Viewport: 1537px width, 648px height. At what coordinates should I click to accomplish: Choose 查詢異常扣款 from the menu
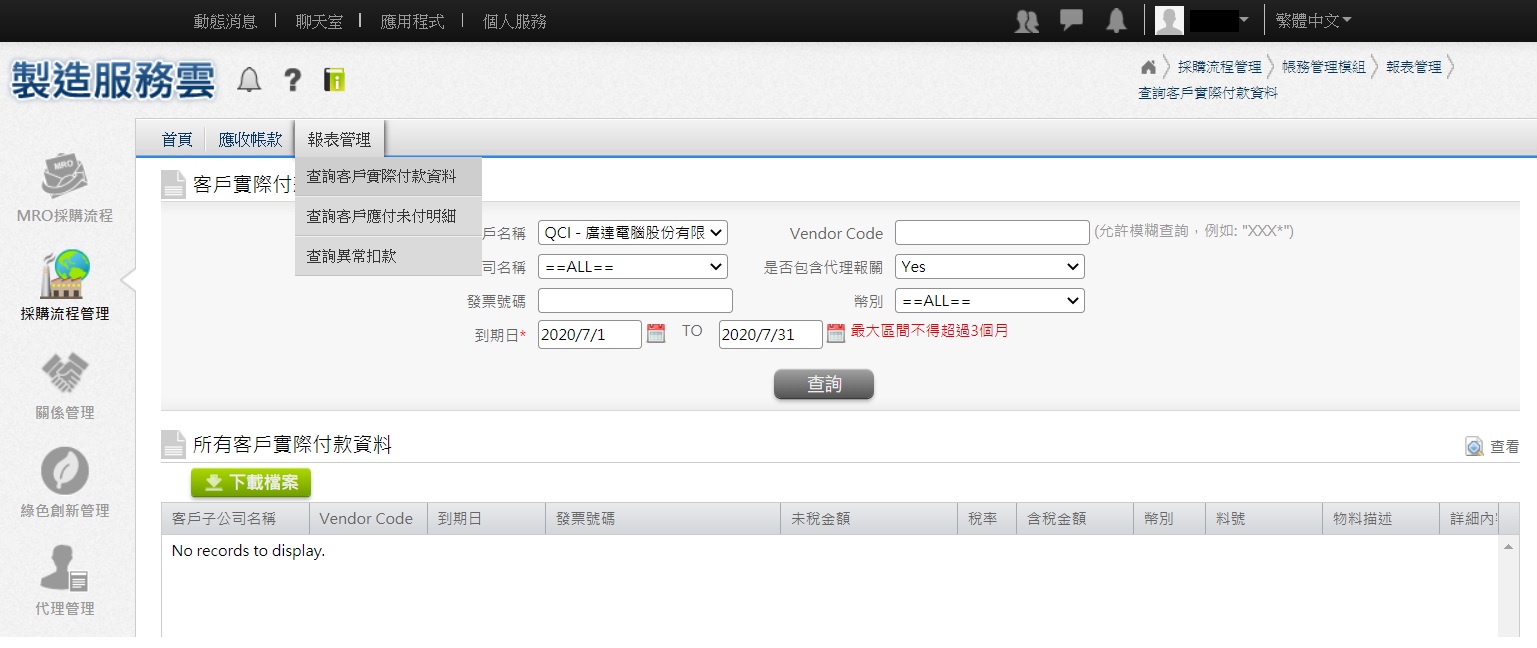[x=352, y=256]
